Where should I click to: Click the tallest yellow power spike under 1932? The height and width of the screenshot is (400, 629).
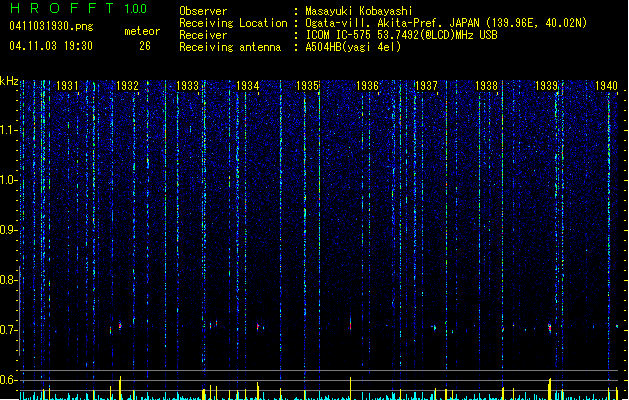pos(120,388)
